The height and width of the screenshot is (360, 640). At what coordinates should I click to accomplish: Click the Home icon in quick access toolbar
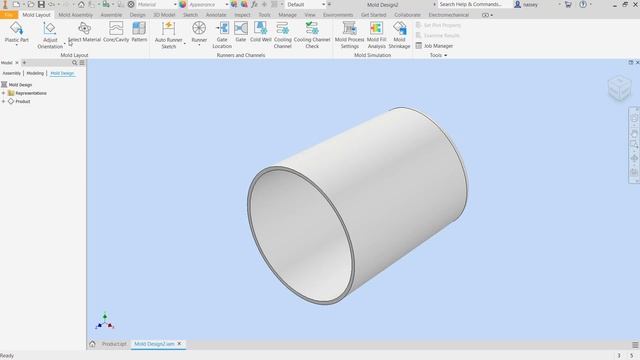(x=81, y=4)
